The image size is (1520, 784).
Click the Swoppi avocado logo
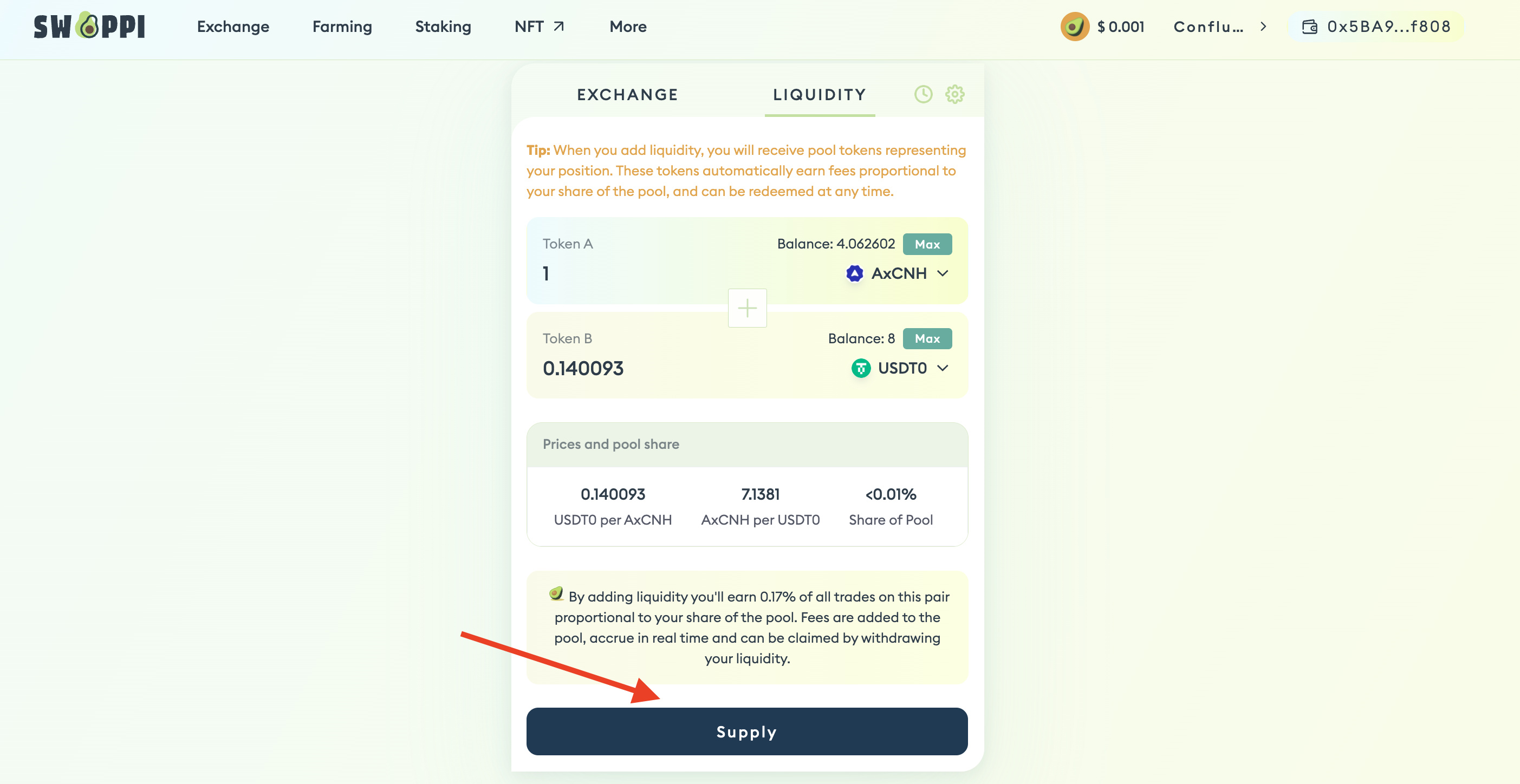tap(89, 26)
